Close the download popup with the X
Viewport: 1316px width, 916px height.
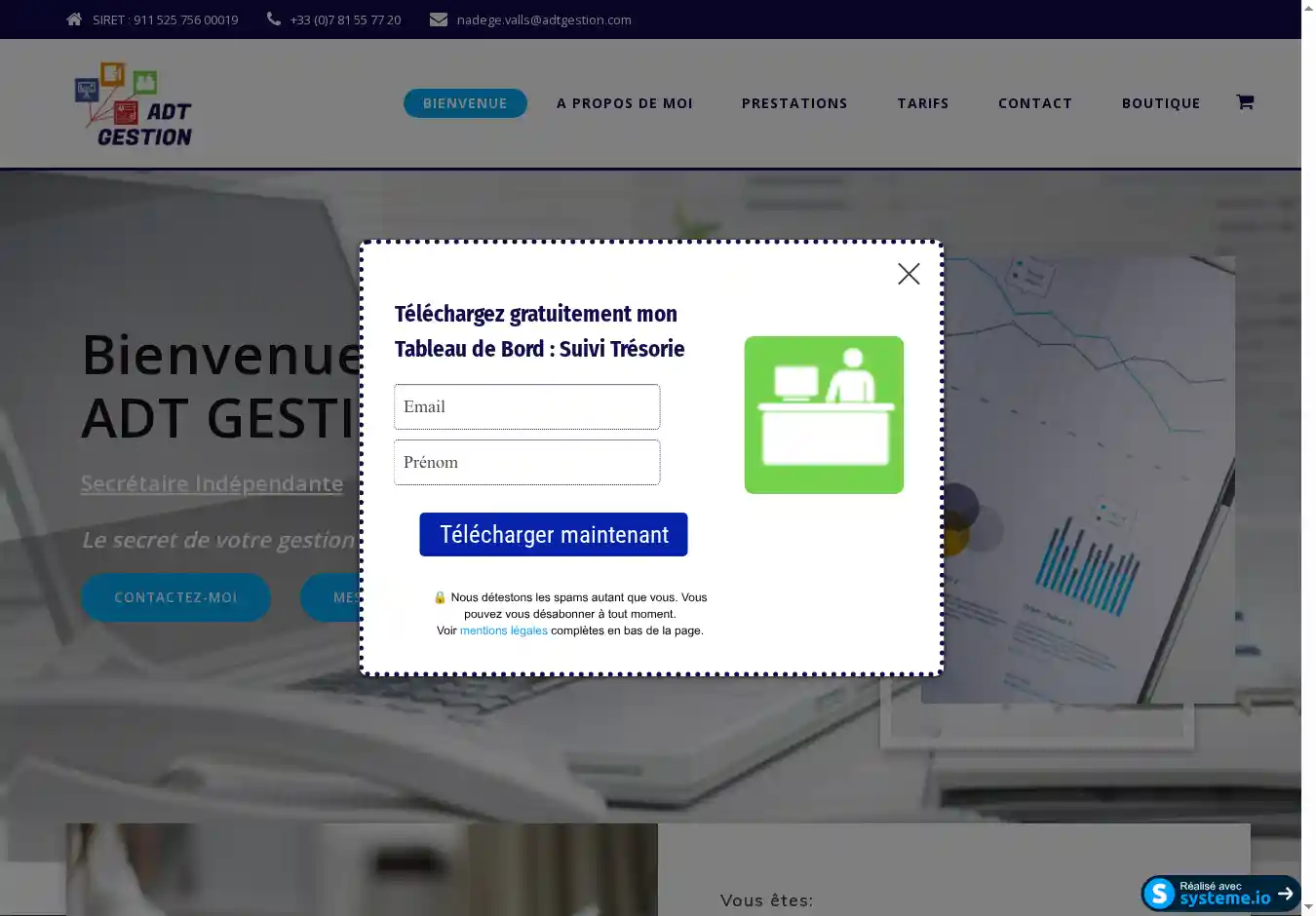pos(909,274)
